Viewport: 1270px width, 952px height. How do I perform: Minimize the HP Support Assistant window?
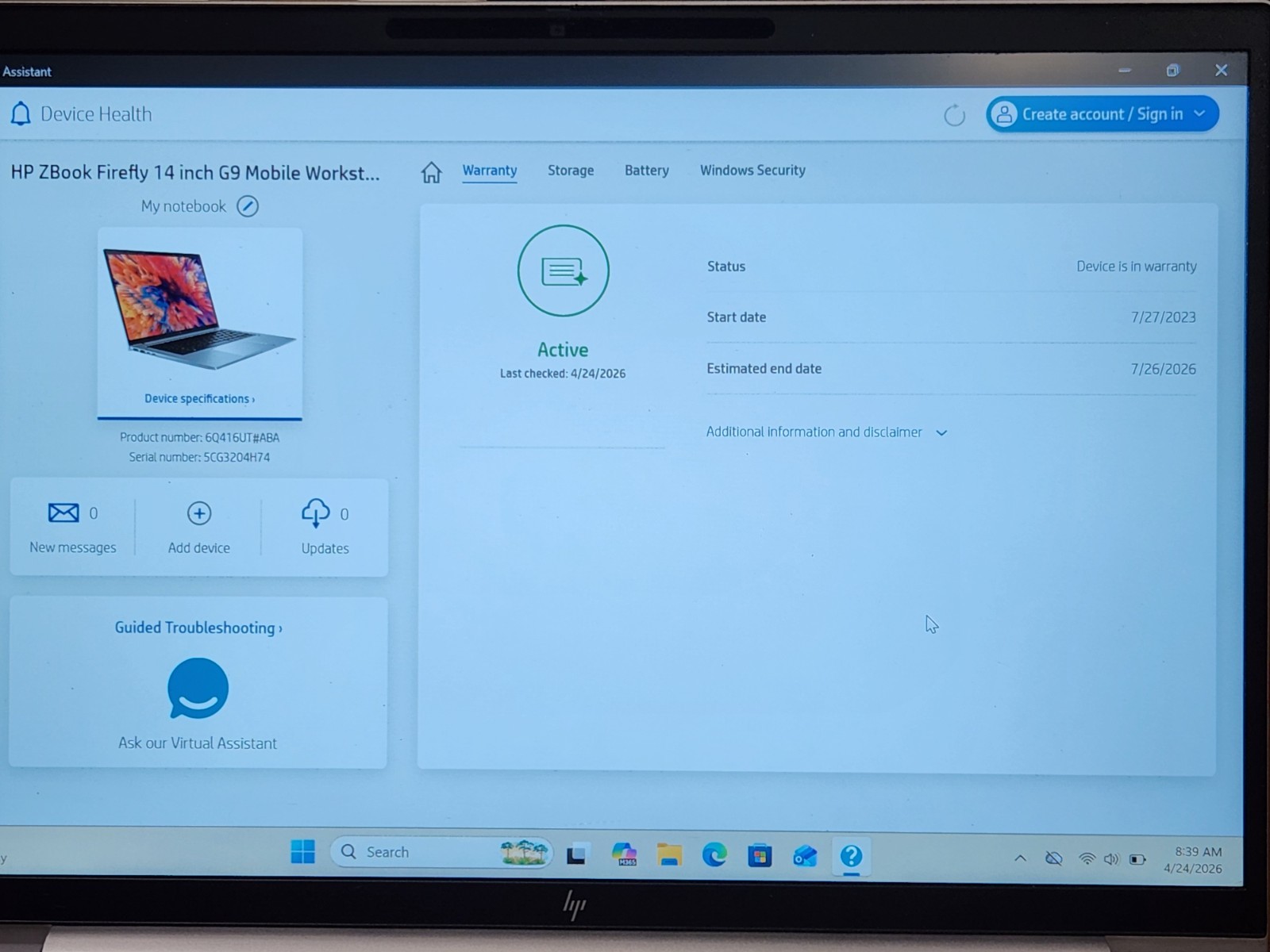pos(1125,71)
